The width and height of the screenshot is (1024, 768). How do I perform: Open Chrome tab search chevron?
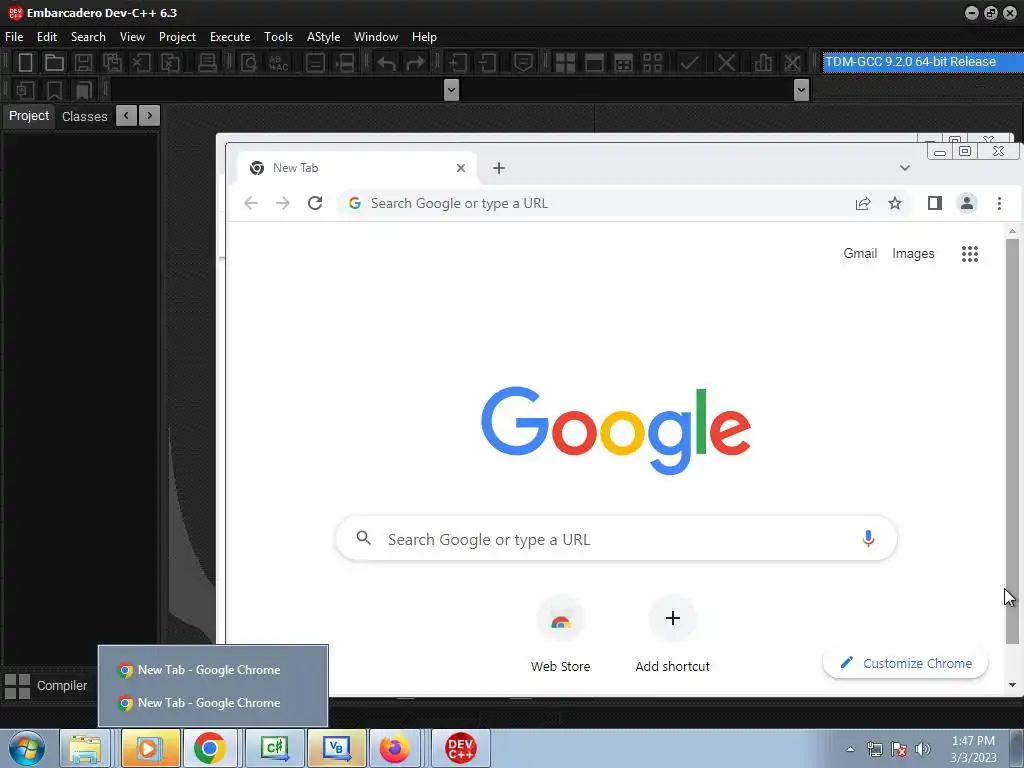click(x=904, y=168)
